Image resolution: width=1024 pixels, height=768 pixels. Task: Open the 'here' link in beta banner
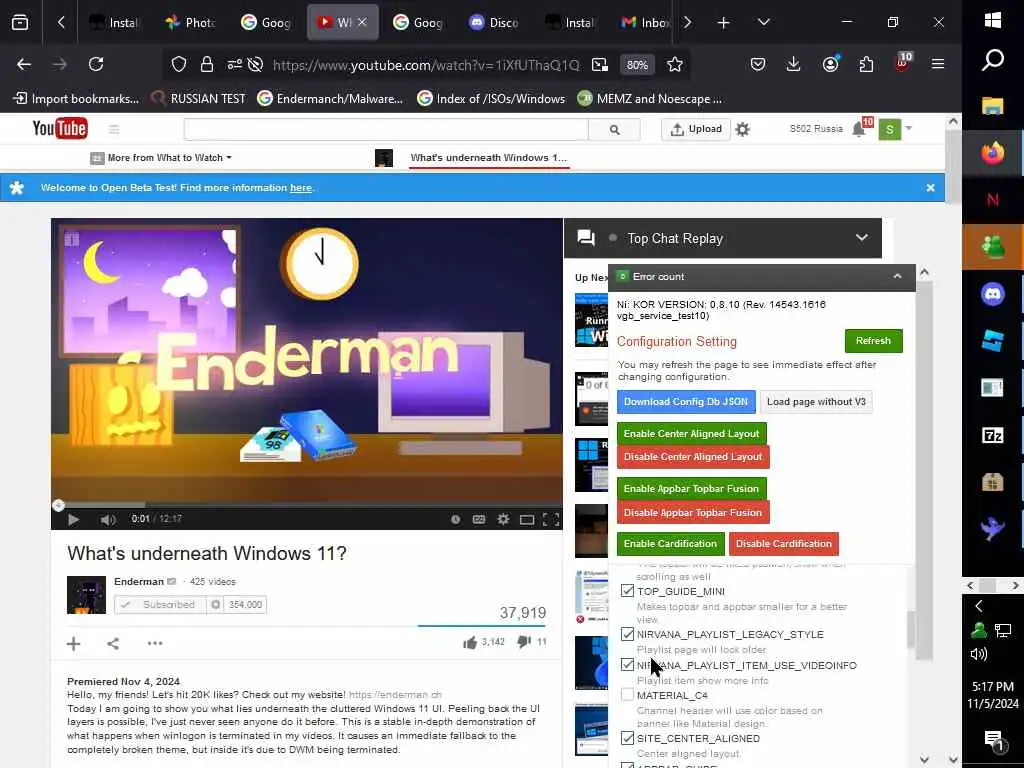tap(300, 187)
